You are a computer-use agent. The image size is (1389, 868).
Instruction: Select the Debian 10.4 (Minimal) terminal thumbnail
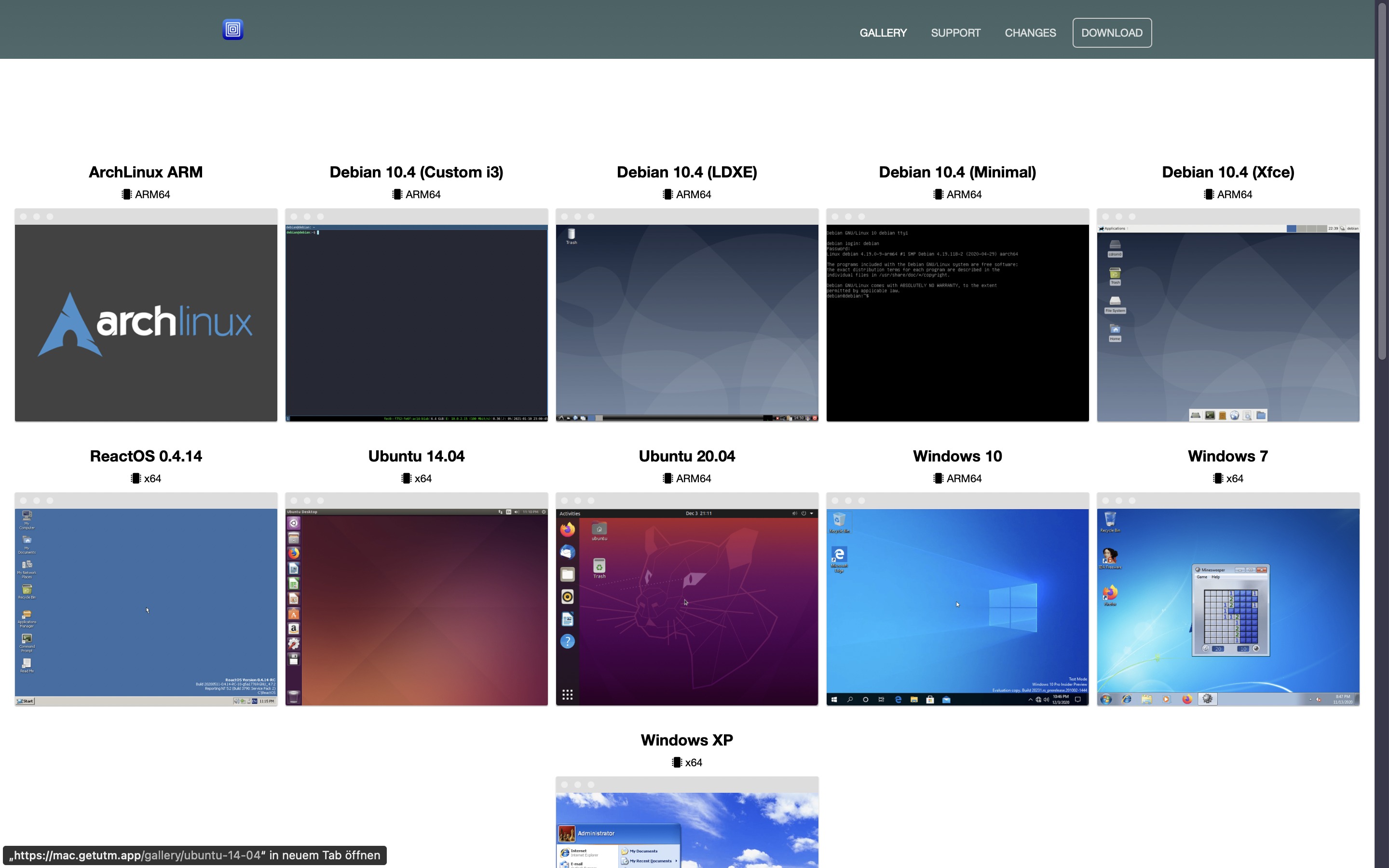tap(957, 322)
